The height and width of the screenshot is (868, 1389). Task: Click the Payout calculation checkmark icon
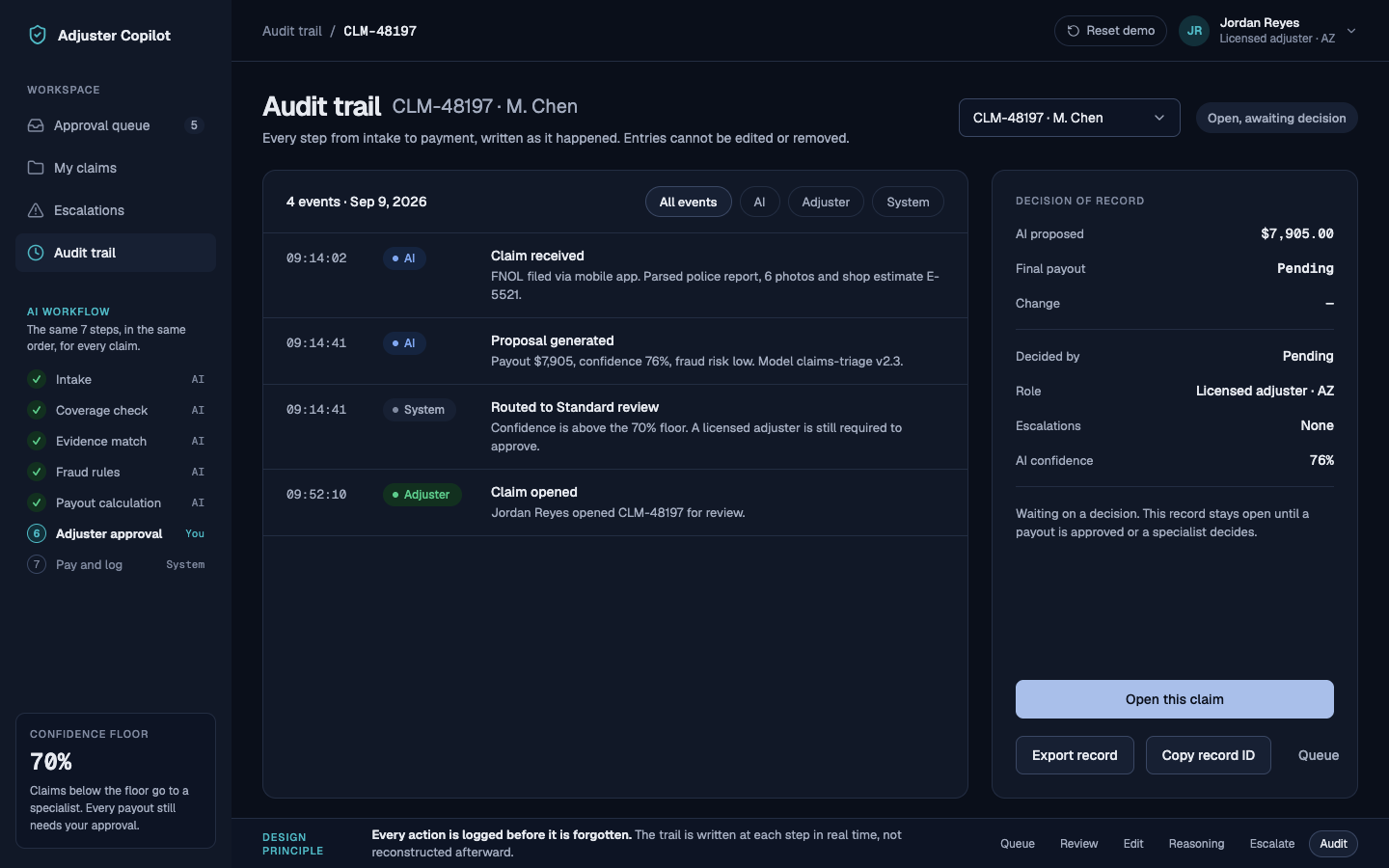pyautogui.click(x=37, y=502)
